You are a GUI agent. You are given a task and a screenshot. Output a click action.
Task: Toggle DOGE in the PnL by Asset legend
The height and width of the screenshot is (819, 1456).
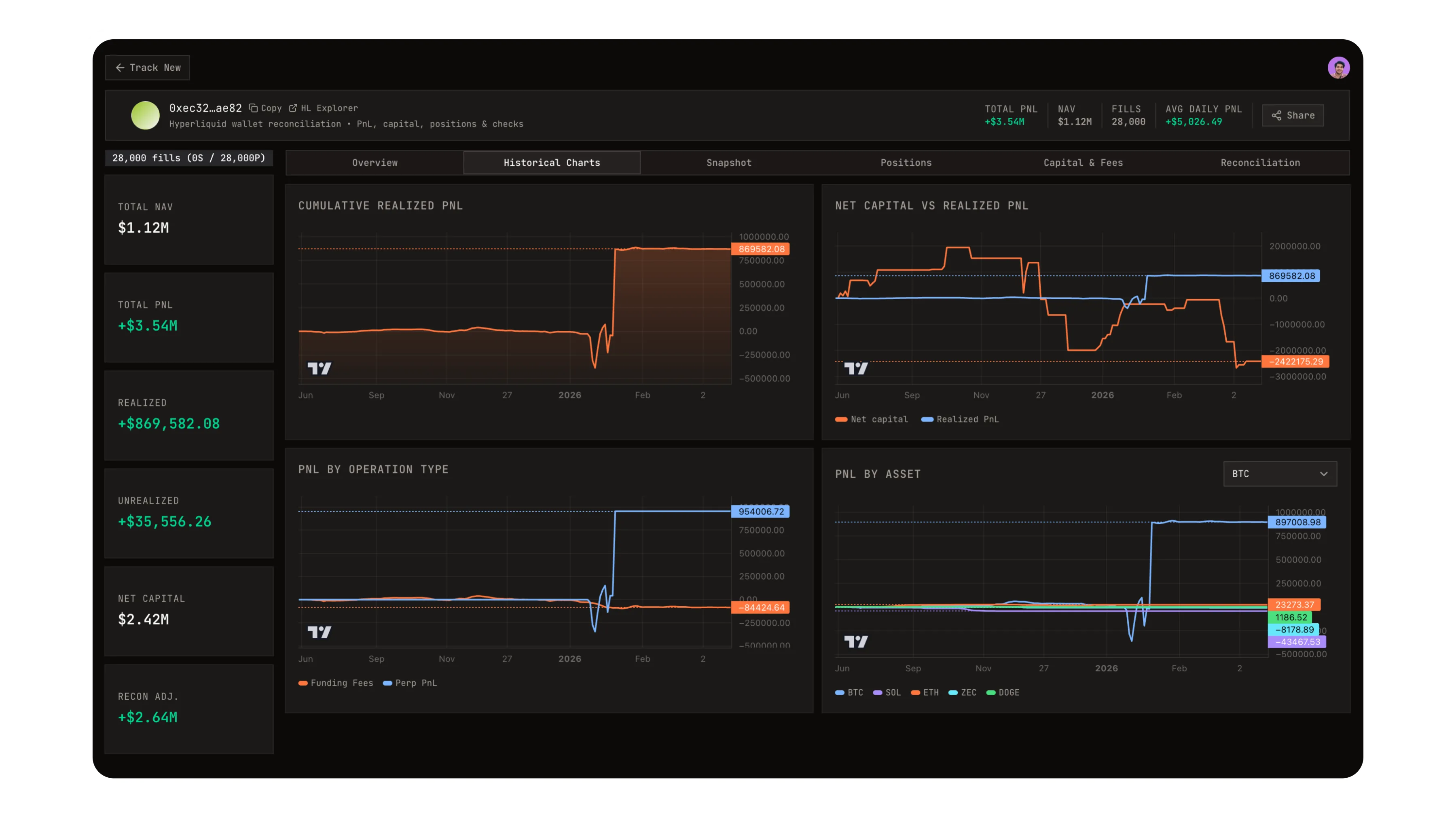(1004, 692)
